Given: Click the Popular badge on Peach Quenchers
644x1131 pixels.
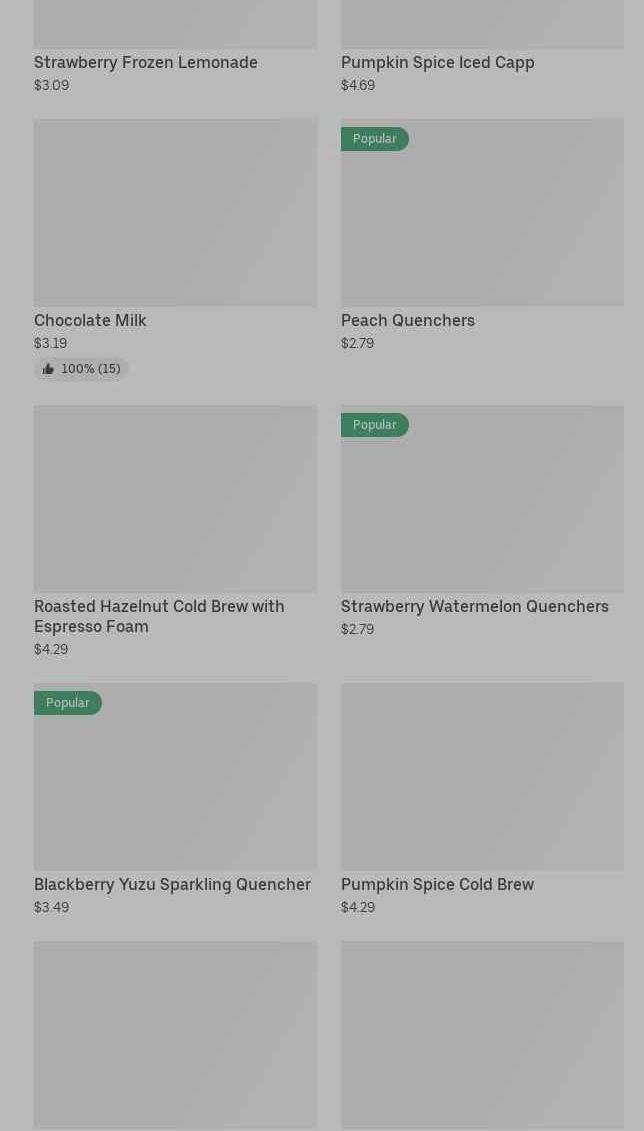Looking at the screenshot, I should (x=374, y=139).
